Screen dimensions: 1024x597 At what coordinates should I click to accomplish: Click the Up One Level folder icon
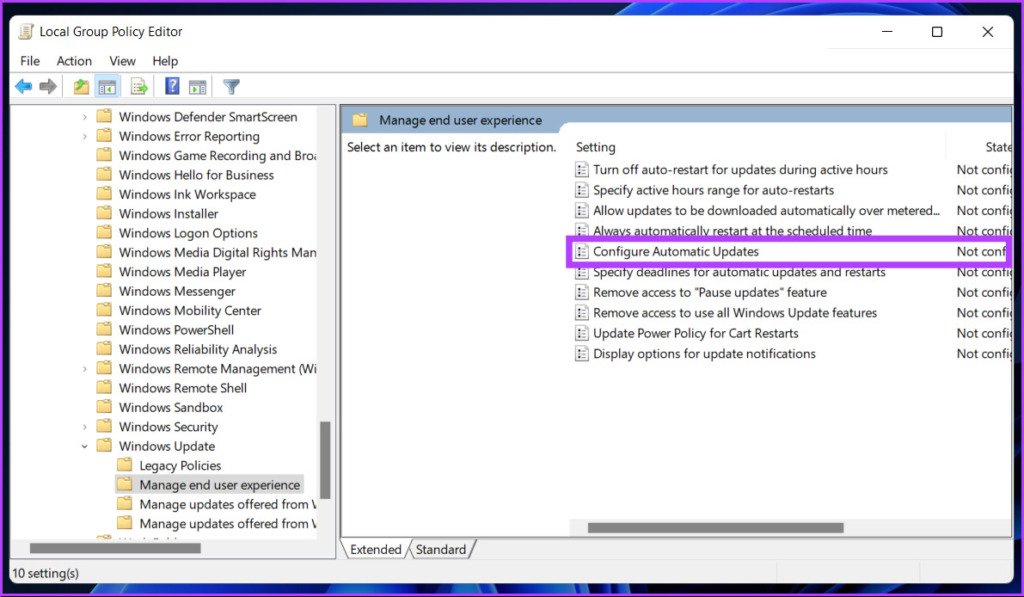[x=82, y=87]
